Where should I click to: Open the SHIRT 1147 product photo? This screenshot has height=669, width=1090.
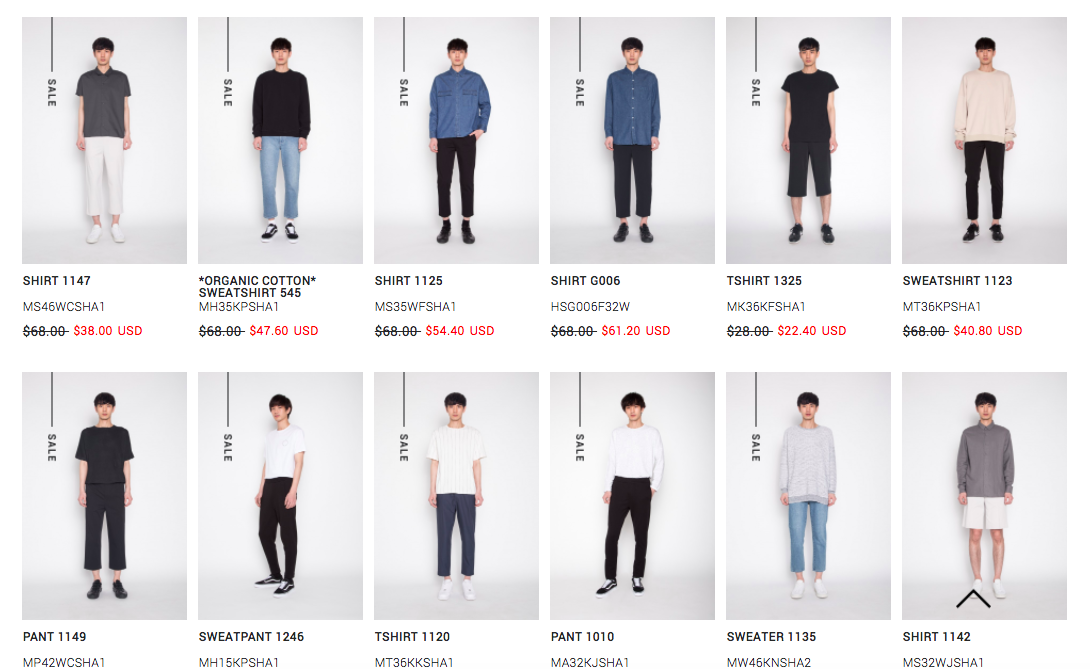click(x=104, y=140)
